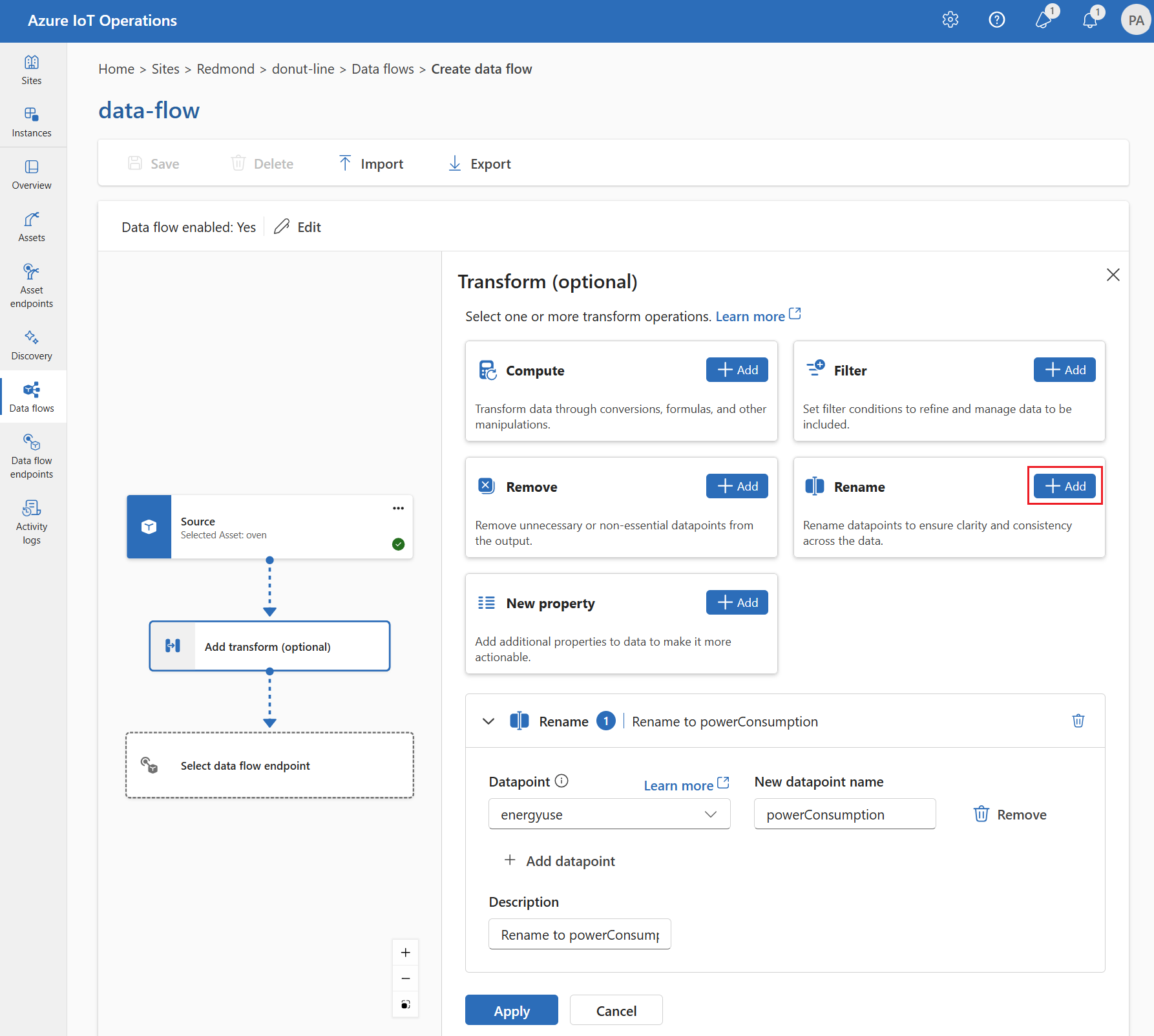Collapse the Rename to powerConsumption section
This screenshot has width=1154, height=1036.
pos(488,721)
